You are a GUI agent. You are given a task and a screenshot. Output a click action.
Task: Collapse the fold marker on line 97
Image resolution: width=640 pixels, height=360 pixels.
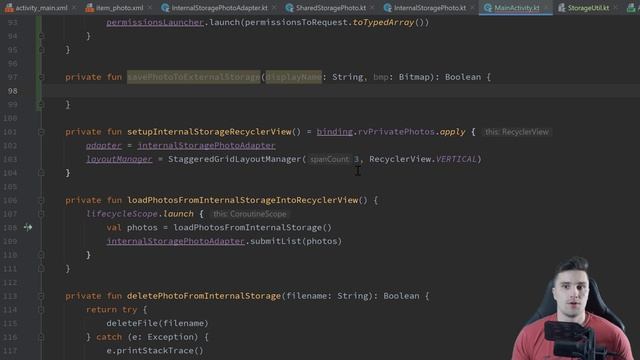coord(41,77)
